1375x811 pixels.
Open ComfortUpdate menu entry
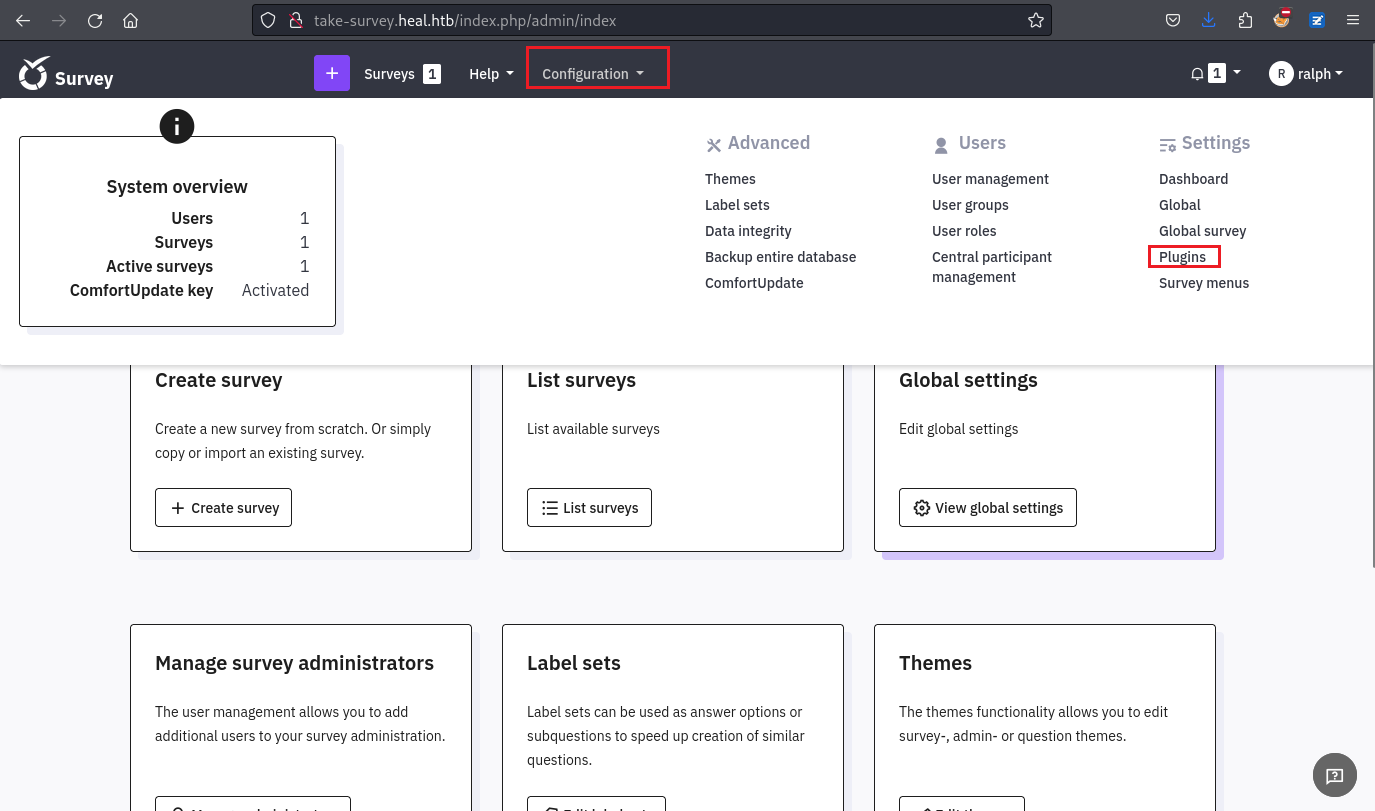[x=754, y=283]
